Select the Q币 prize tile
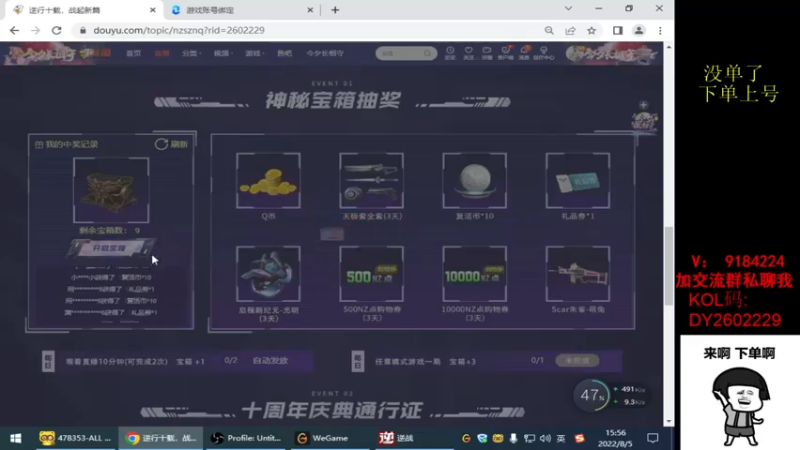This screenshot has width=800, height=450. tap(268, 181)
